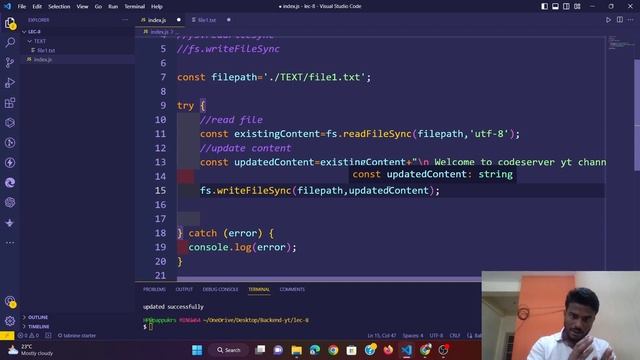Select file1.txt in the Explorer tree

[78, 50]
